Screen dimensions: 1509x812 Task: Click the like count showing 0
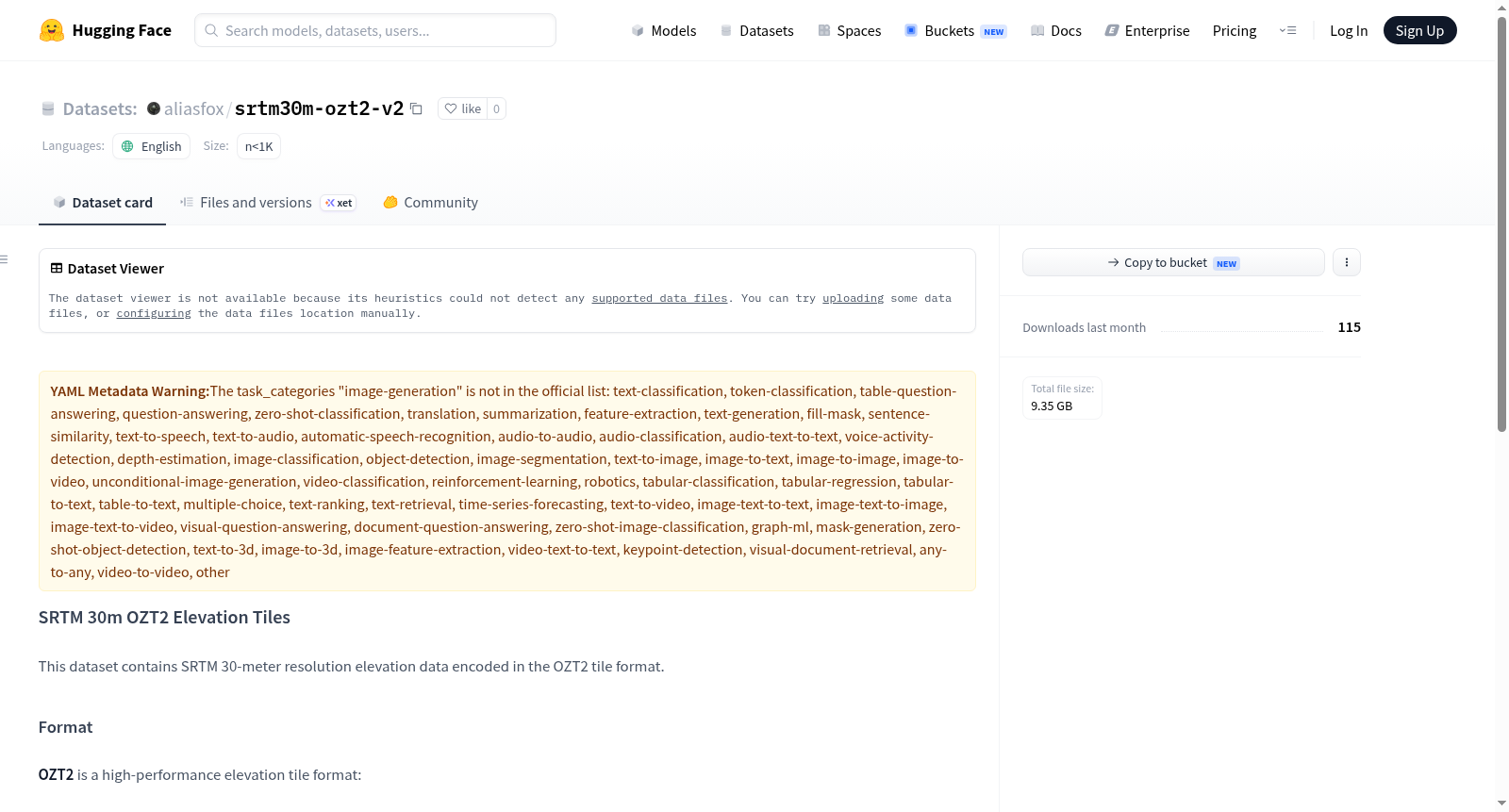(497, 108)
